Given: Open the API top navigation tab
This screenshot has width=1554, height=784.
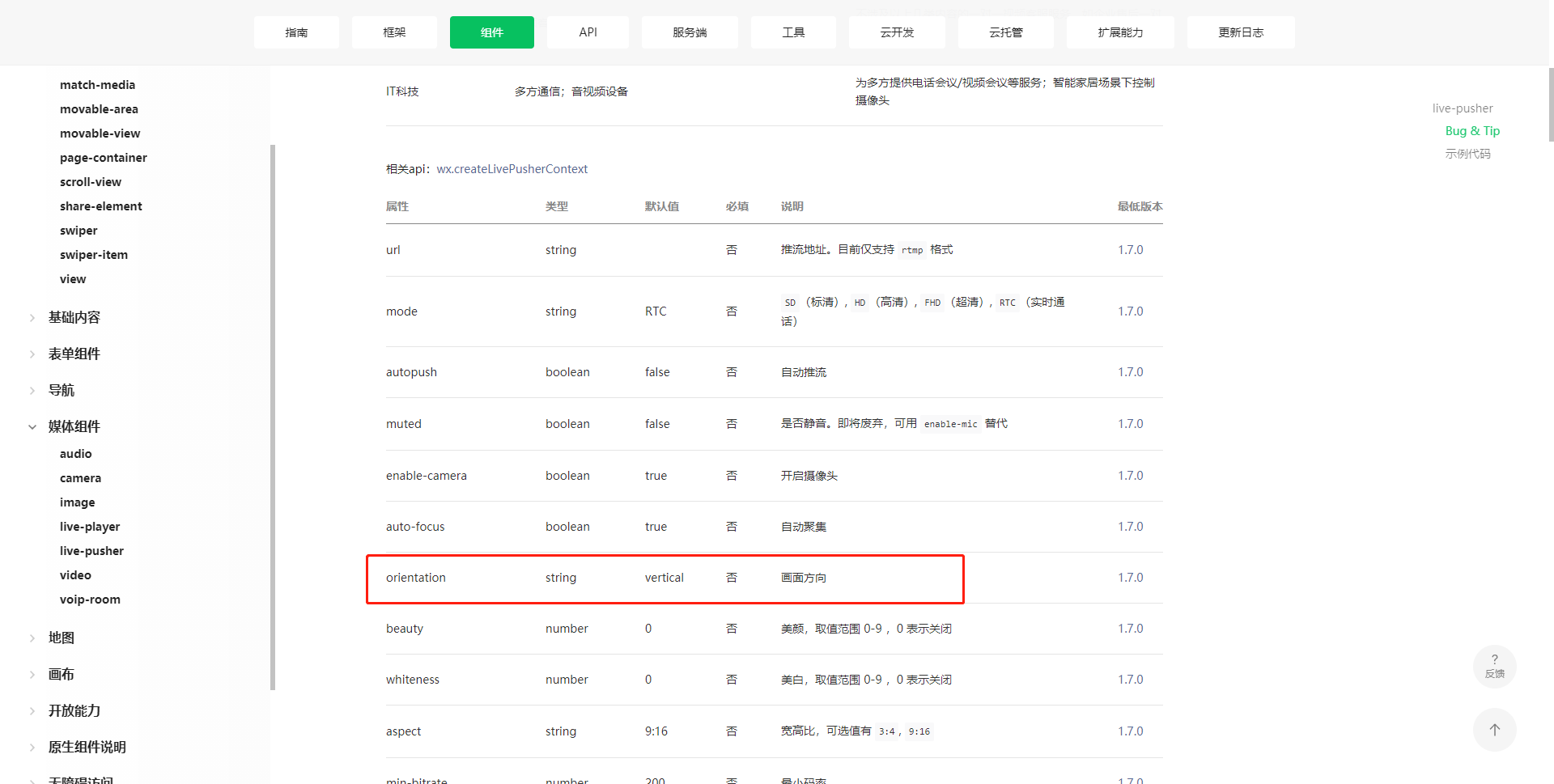Looking at the screenshot, I should [588, 32].
